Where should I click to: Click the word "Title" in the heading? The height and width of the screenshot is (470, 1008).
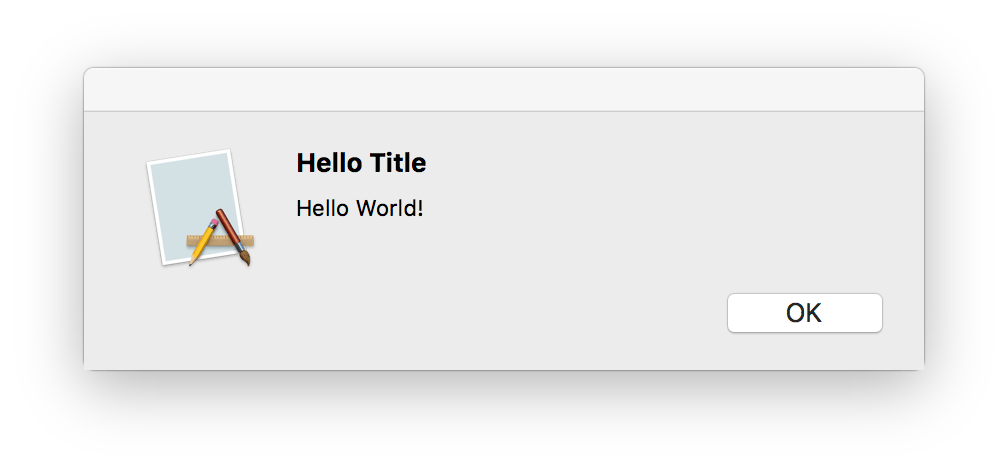(x=398, y=163)
